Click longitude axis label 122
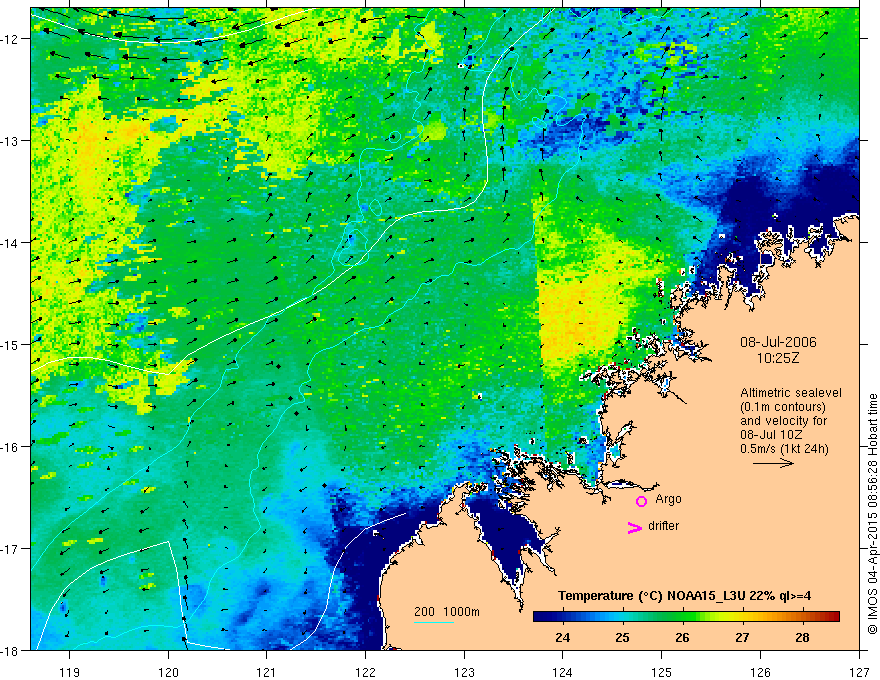Viewport: 880px width, 680px height. [x=365, y=672]
